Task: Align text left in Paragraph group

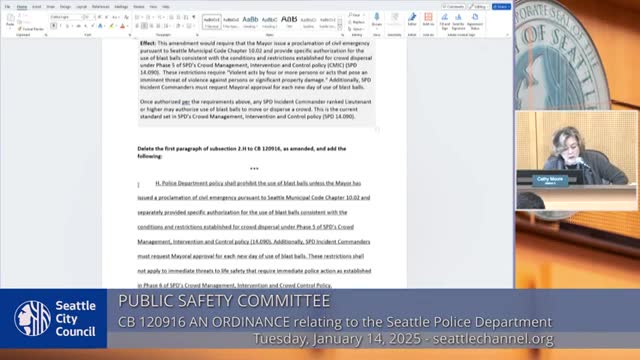Action: [x=137, y=26]
